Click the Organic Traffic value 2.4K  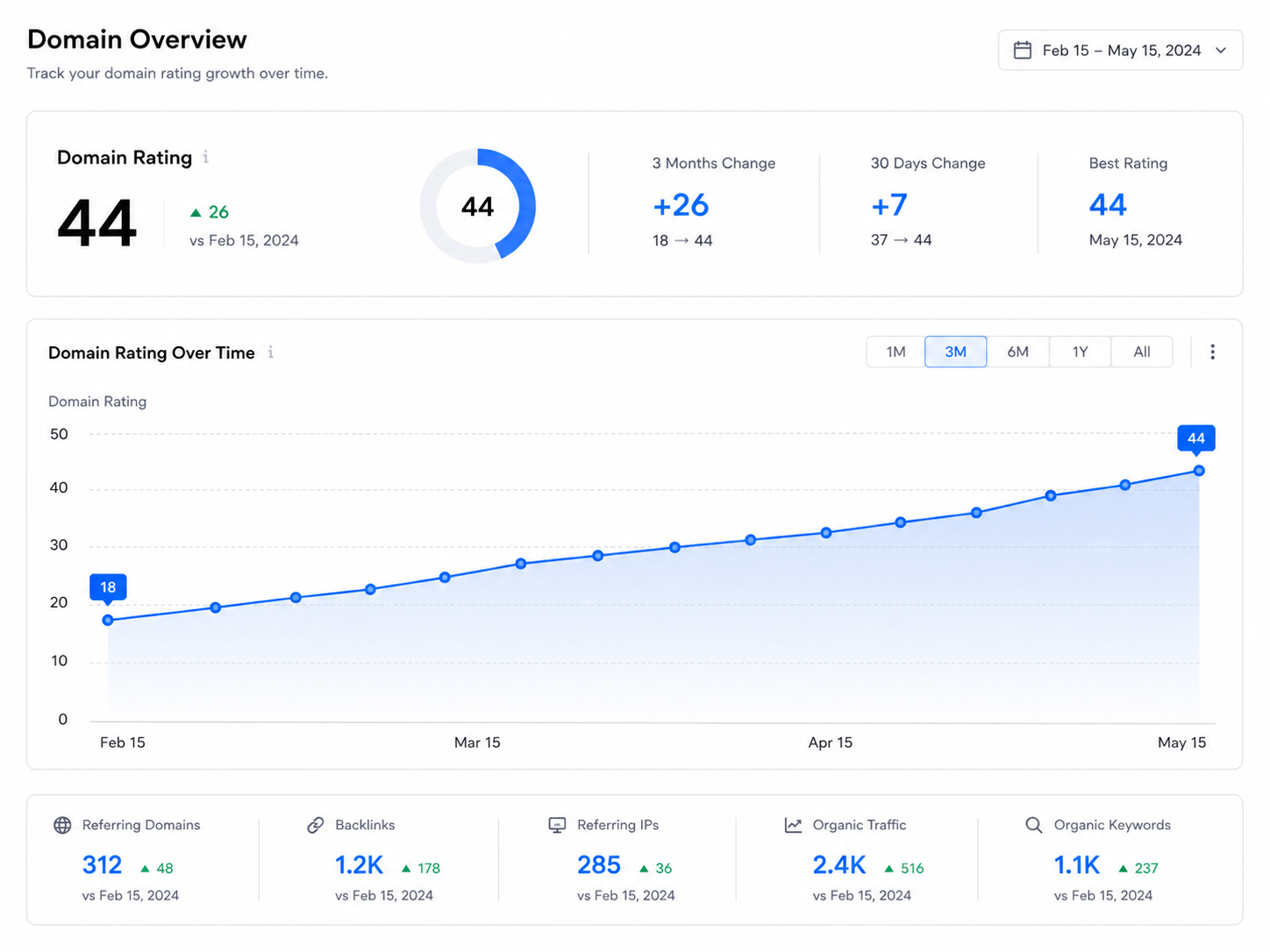[x=839, y=865]
